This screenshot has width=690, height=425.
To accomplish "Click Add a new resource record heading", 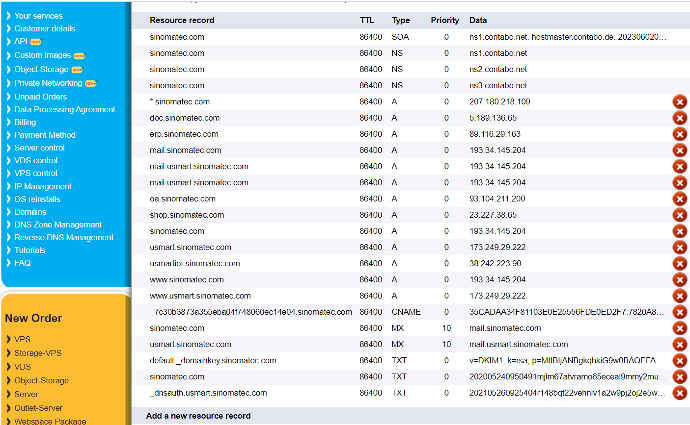I will tap(198, 416).
